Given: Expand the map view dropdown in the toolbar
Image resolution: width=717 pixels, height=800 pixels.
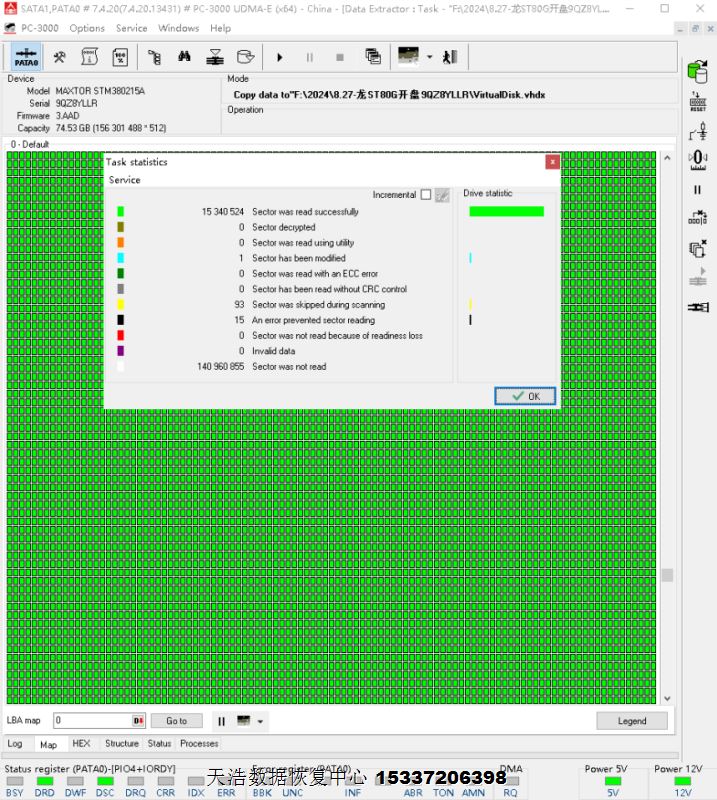Looking at the screenshot, I should (x=429, y=57).
